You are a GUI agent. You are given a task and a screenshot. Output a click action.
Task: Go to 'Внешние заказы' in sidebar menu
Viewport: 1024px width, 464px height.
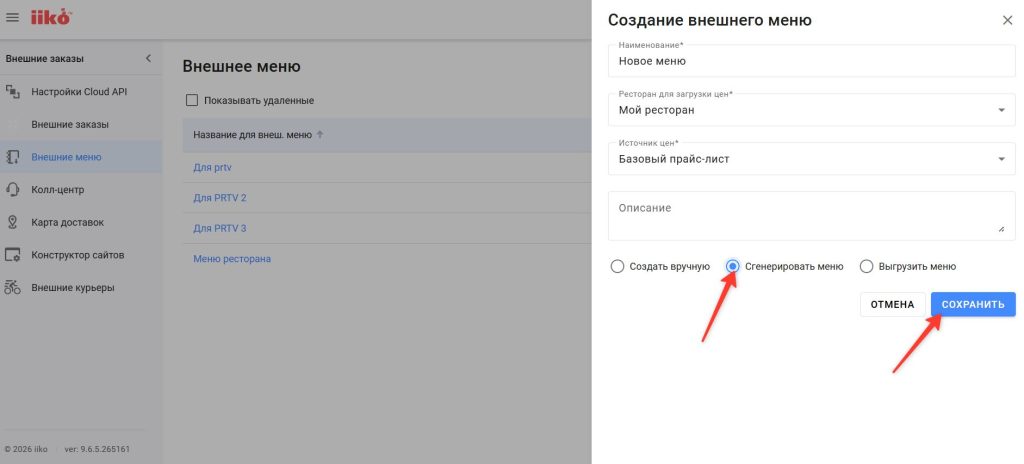pyautogui.click(x=70, y=125)
